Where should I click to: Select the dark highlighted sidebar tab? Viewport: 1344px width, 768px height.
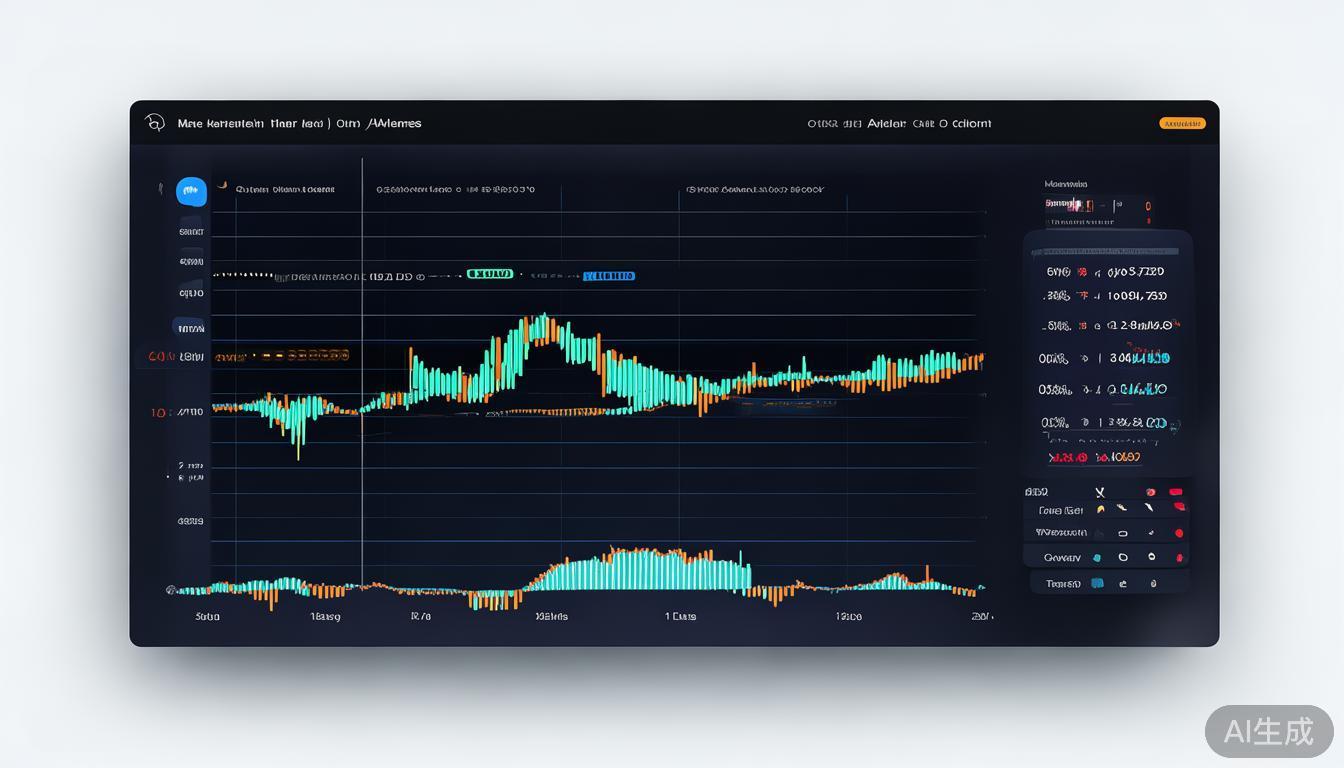[x=188, y=328]
